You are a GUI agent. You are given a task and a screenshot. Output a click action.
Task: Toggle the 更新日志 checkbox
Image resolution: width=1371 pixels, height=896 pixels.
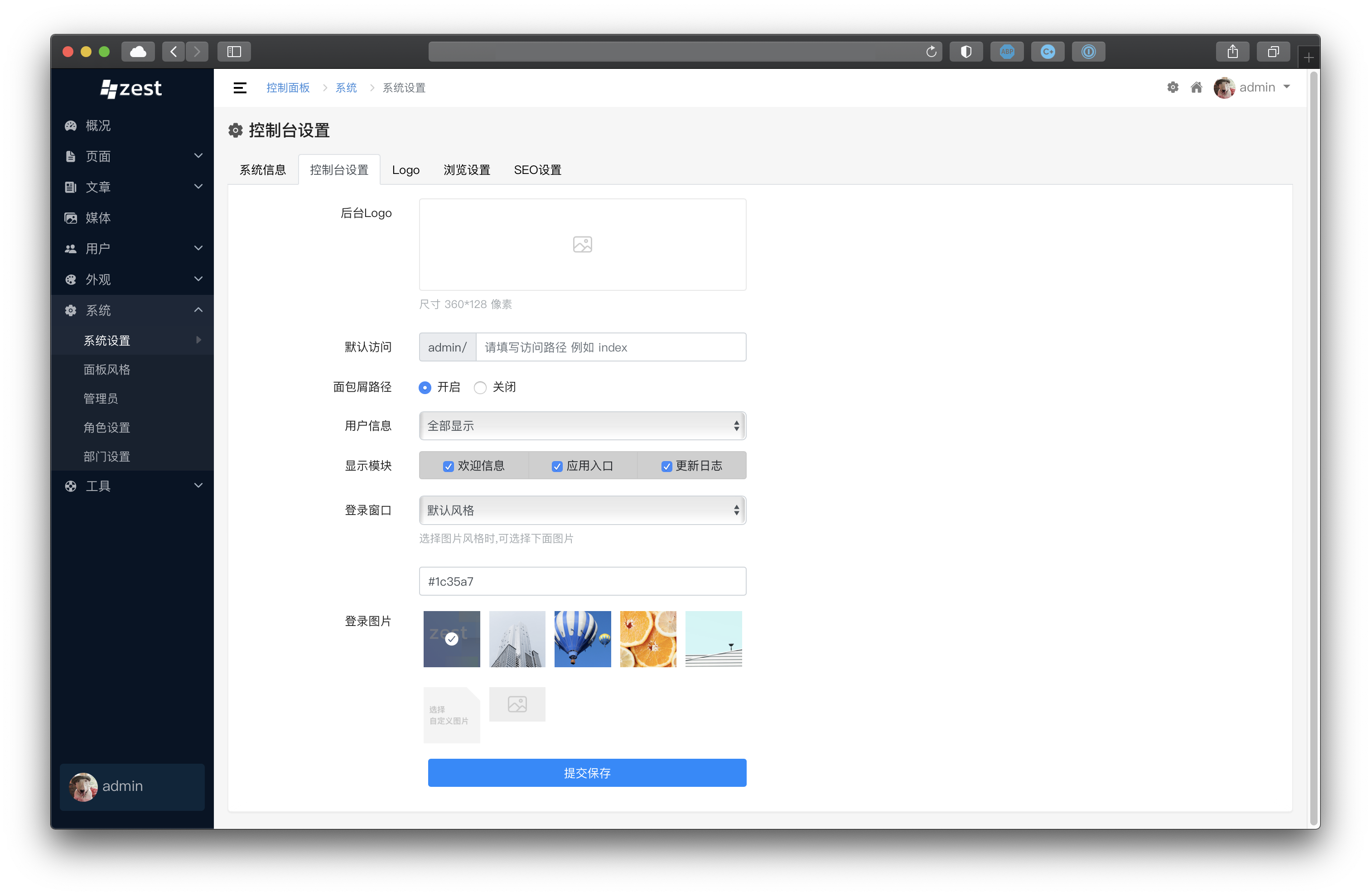666,466
